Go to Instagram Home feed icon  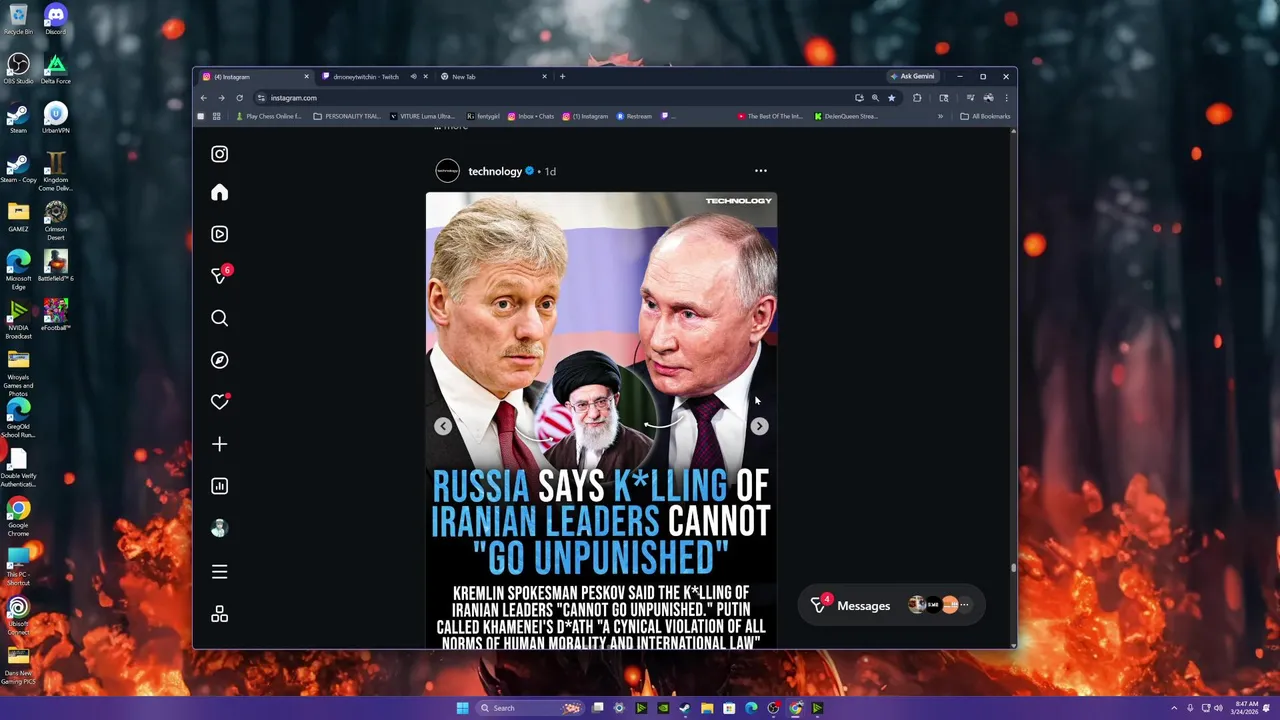[219, 192]
